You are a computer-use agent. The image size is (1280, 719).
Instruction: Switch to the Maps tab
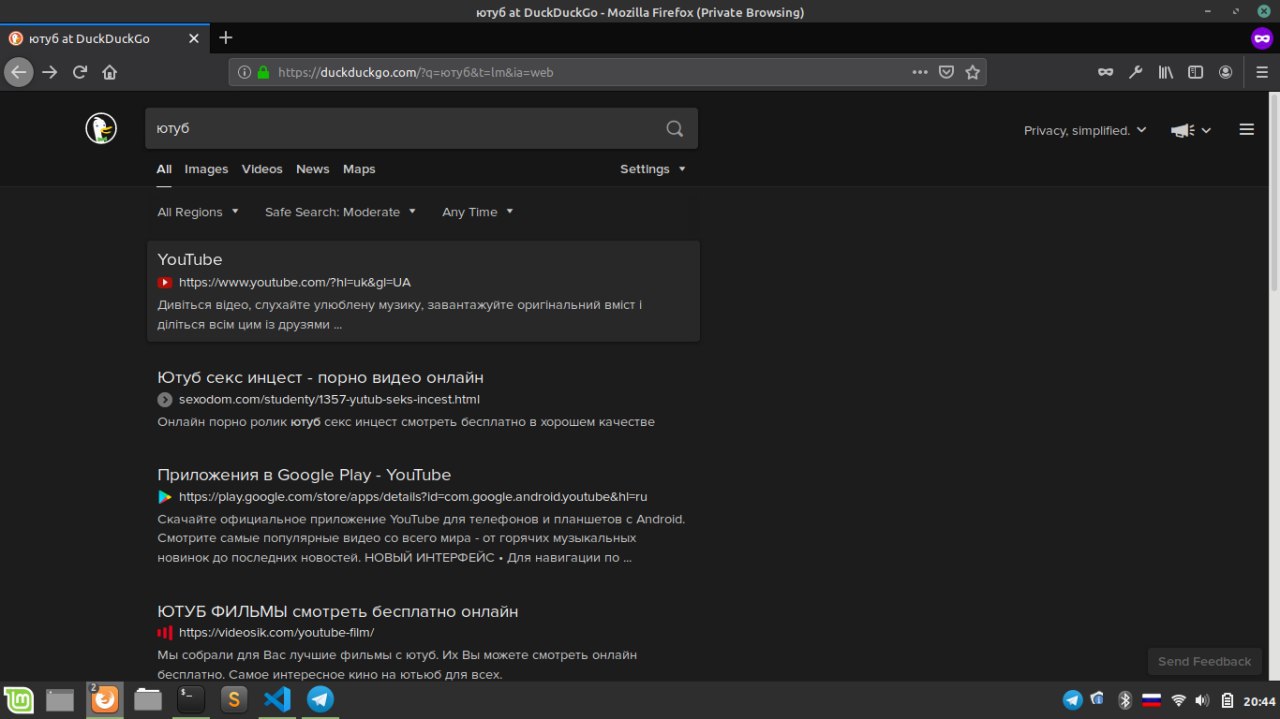(359, 169)
